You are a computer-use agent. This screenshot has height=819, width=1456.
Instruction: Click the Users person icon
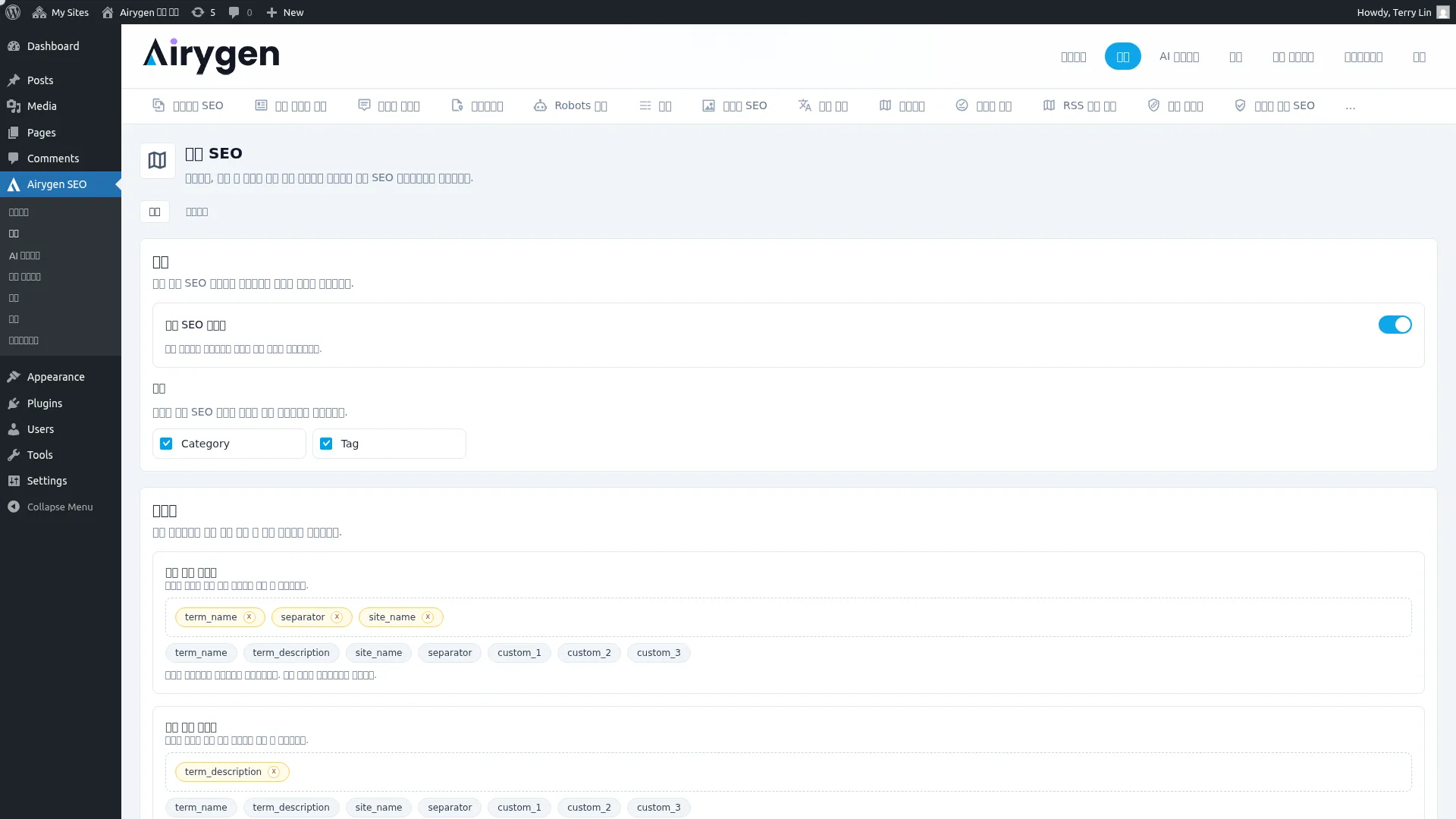click(14, 429)
